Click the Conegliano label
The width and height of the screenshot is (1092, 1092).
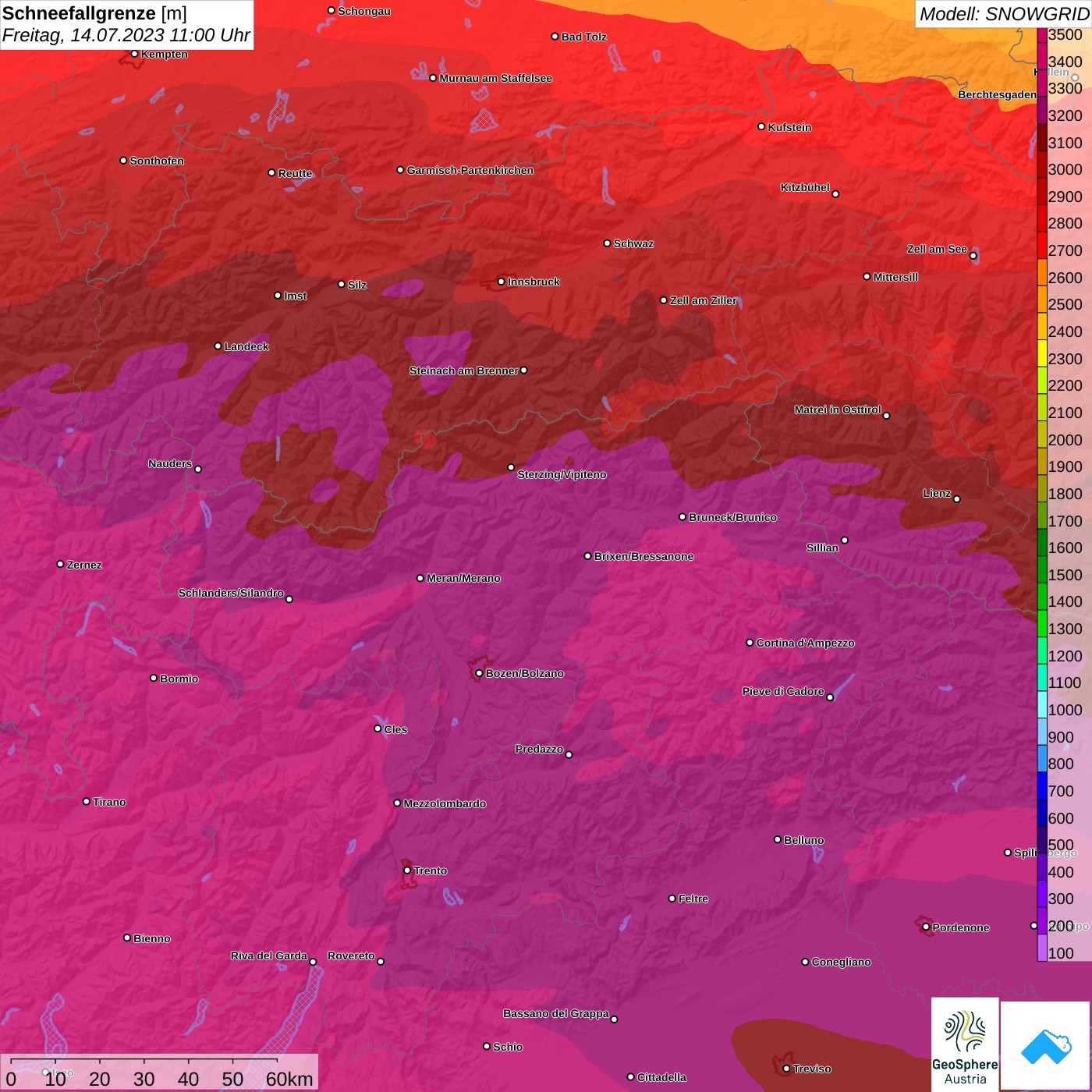pos(841,962)
